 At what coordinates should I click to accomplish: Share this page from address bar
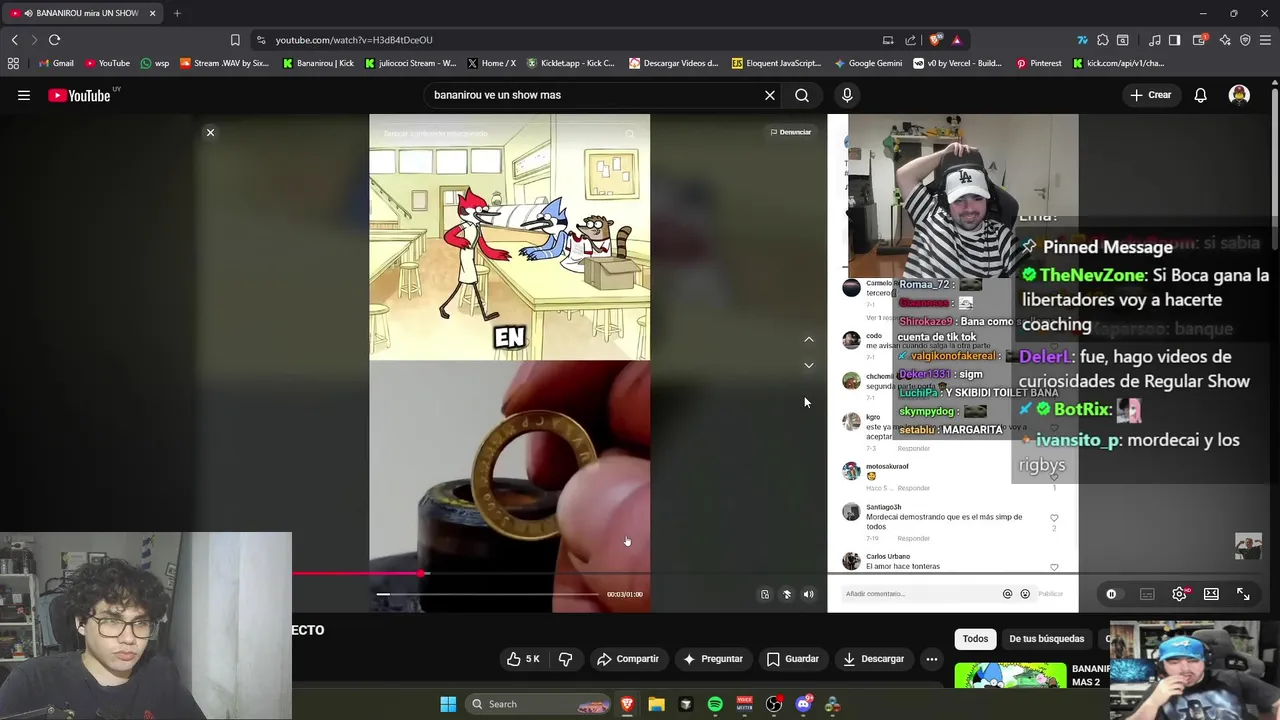coord(910,40)
